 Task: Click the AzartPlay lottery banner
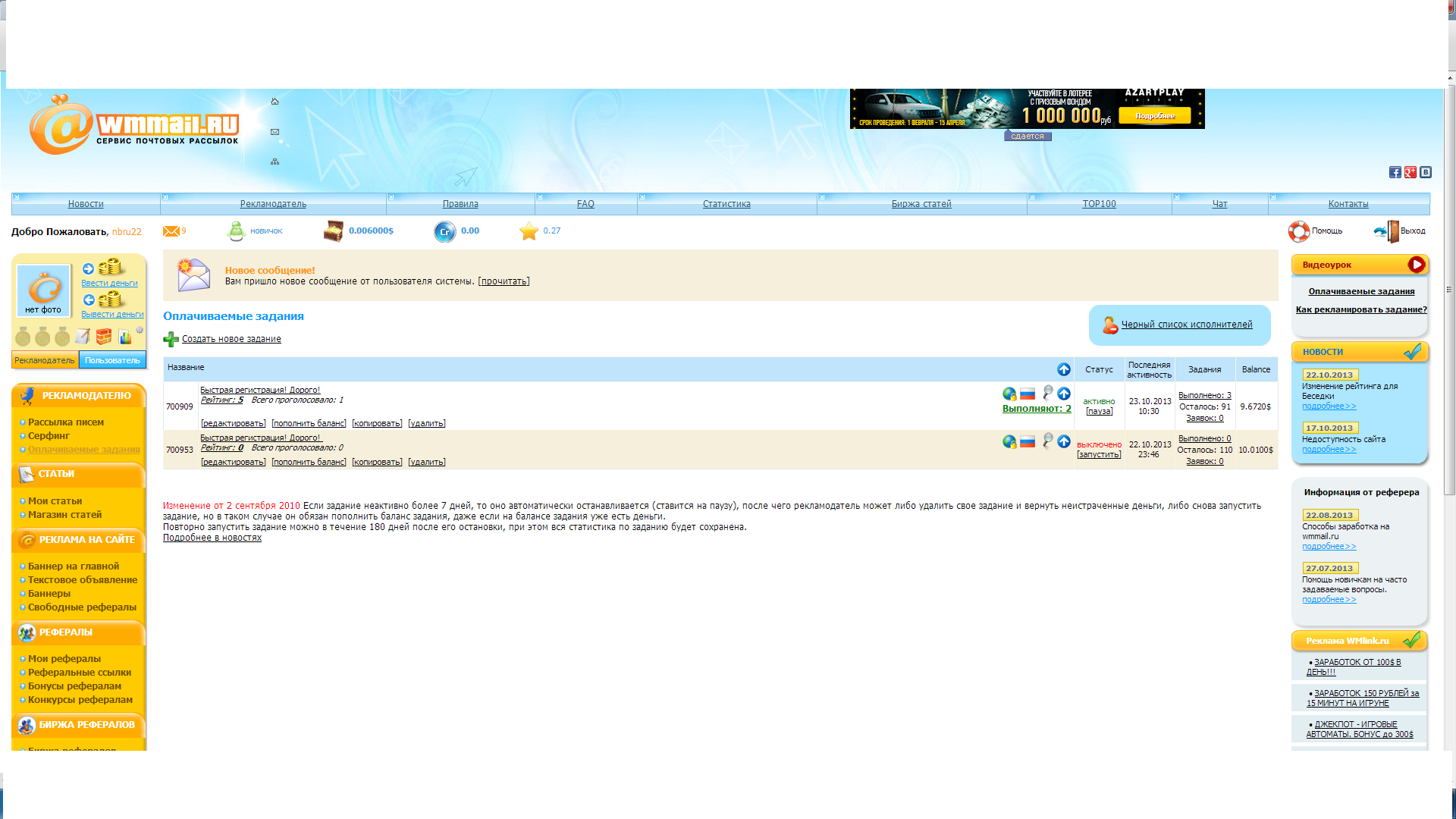[x=1027, y=108]
